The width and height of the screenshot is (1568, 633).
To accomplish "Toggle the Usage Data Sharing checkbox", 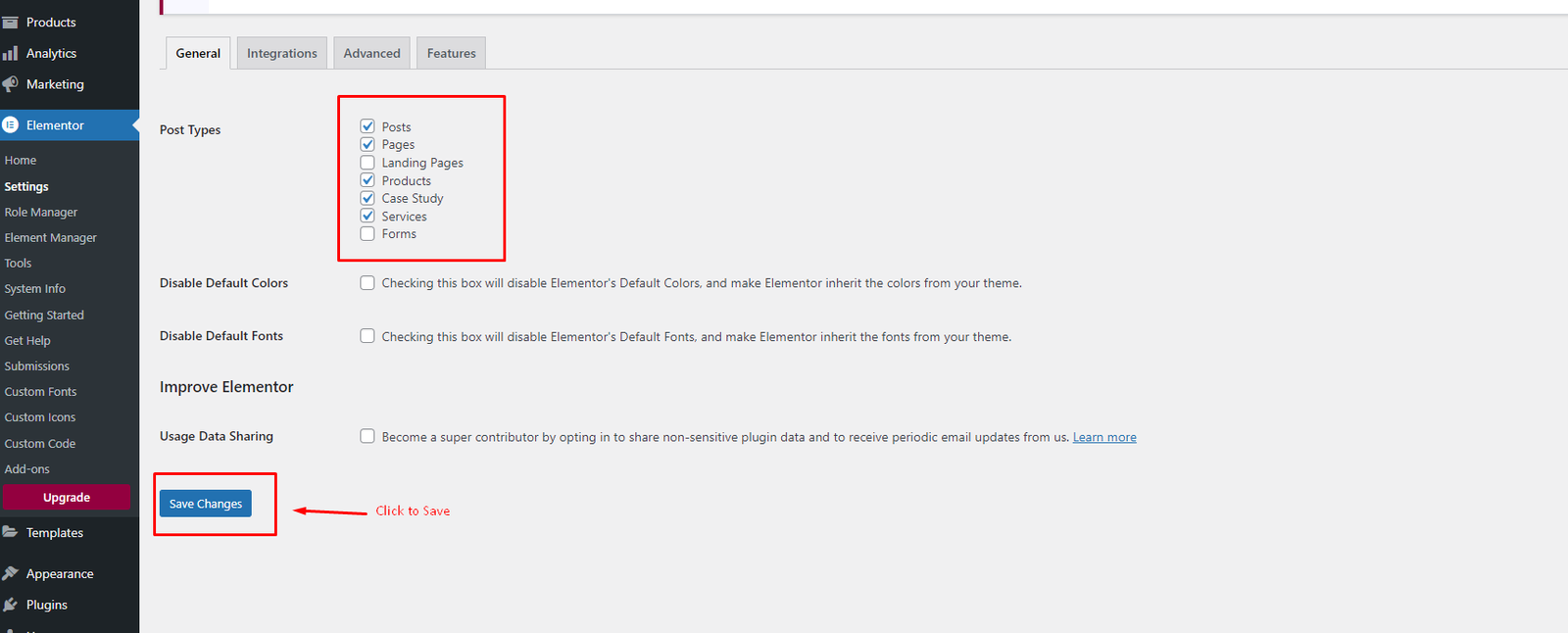I will click(367, 436).
